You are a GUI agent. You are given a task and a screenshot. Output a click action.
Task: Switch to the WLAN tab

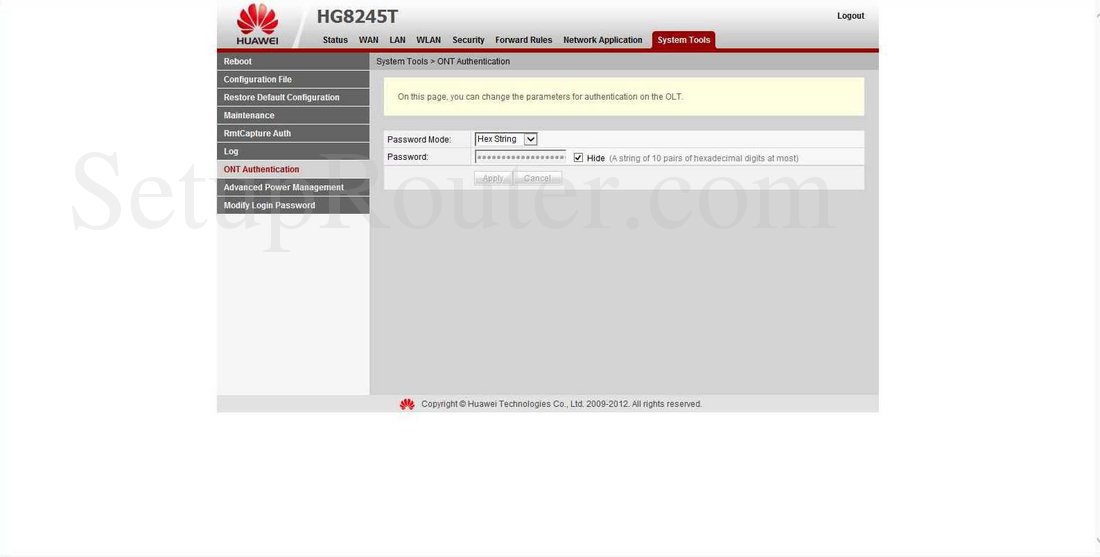pos(429,40)
